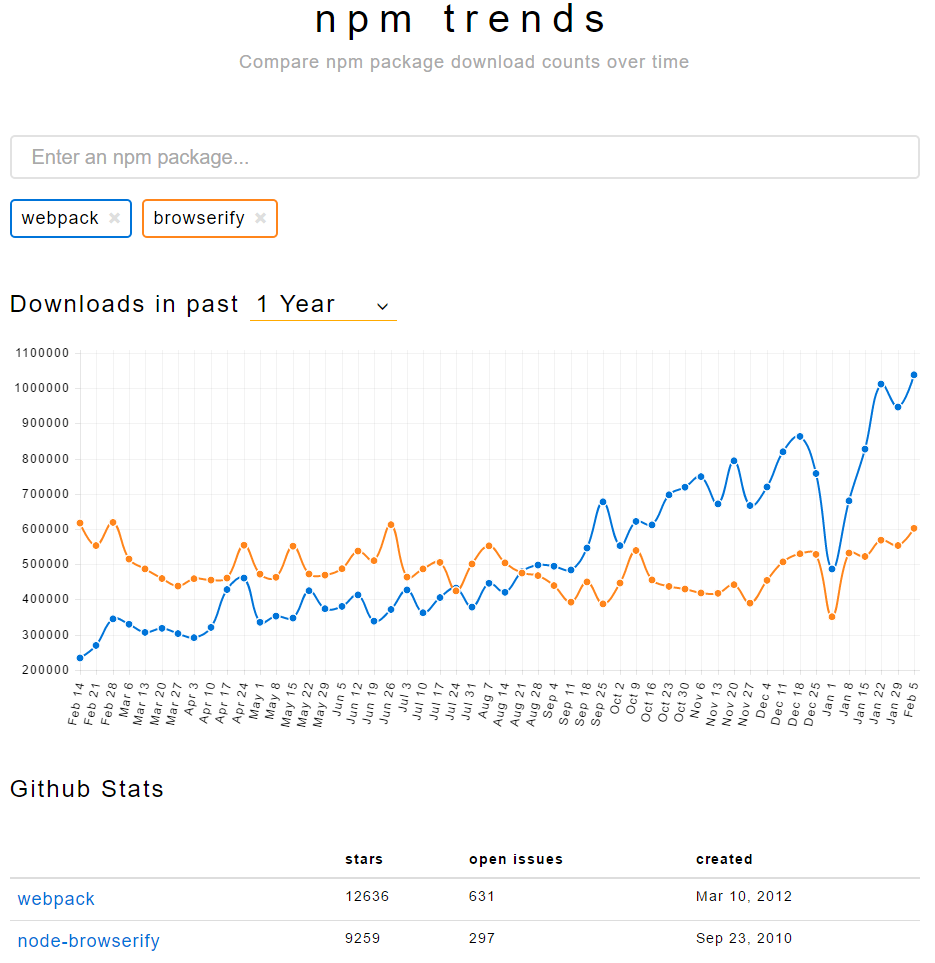Click the created column header
The image size is (935, 963).
coord(724,859)
